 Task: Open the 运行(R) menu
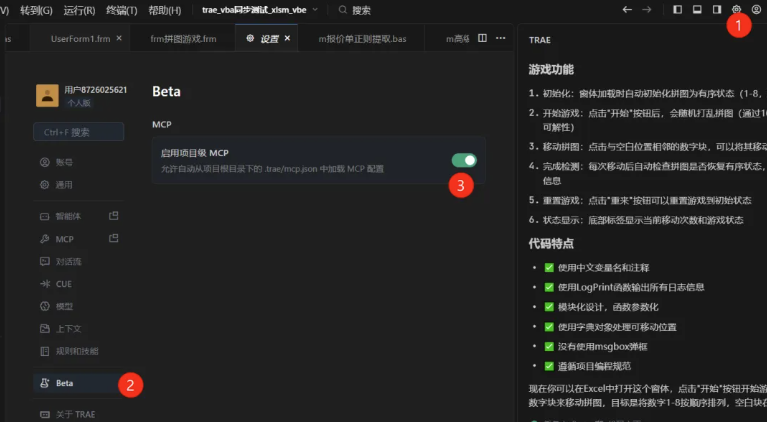tap(79, 10)
